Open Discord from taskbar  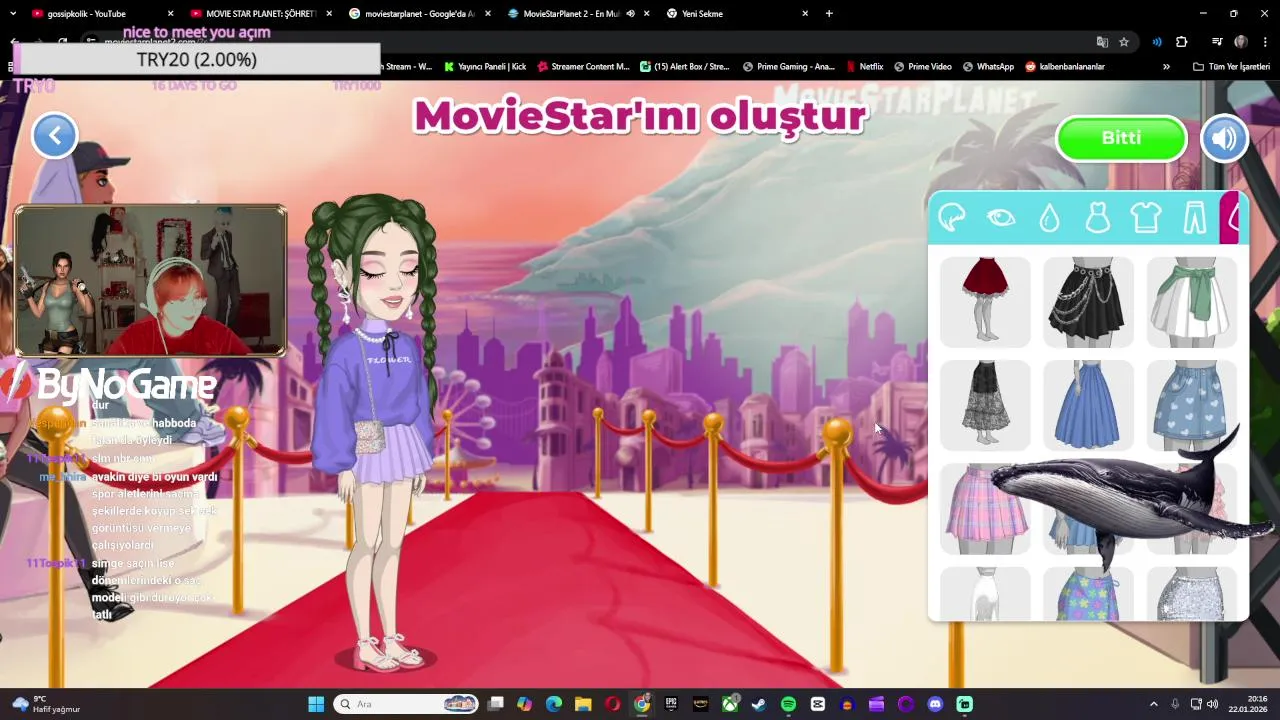click(x=935, y=704)
